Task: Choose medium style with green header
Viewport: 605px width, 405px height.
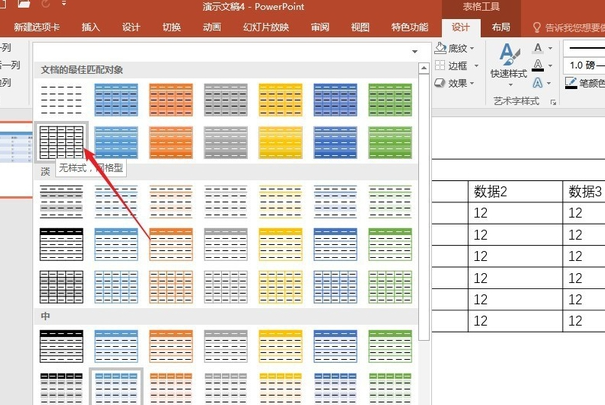Action: [390, 346]
